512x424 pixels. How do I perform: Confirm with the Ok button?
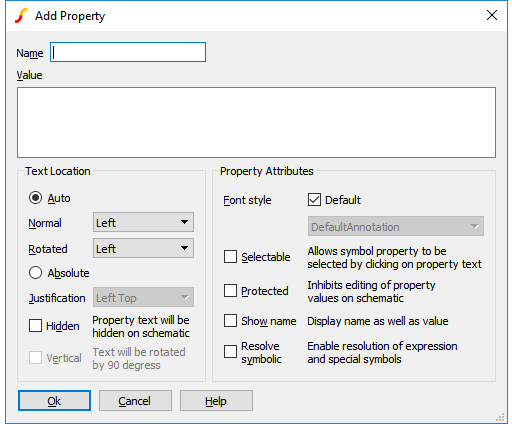tap(54, 401)
